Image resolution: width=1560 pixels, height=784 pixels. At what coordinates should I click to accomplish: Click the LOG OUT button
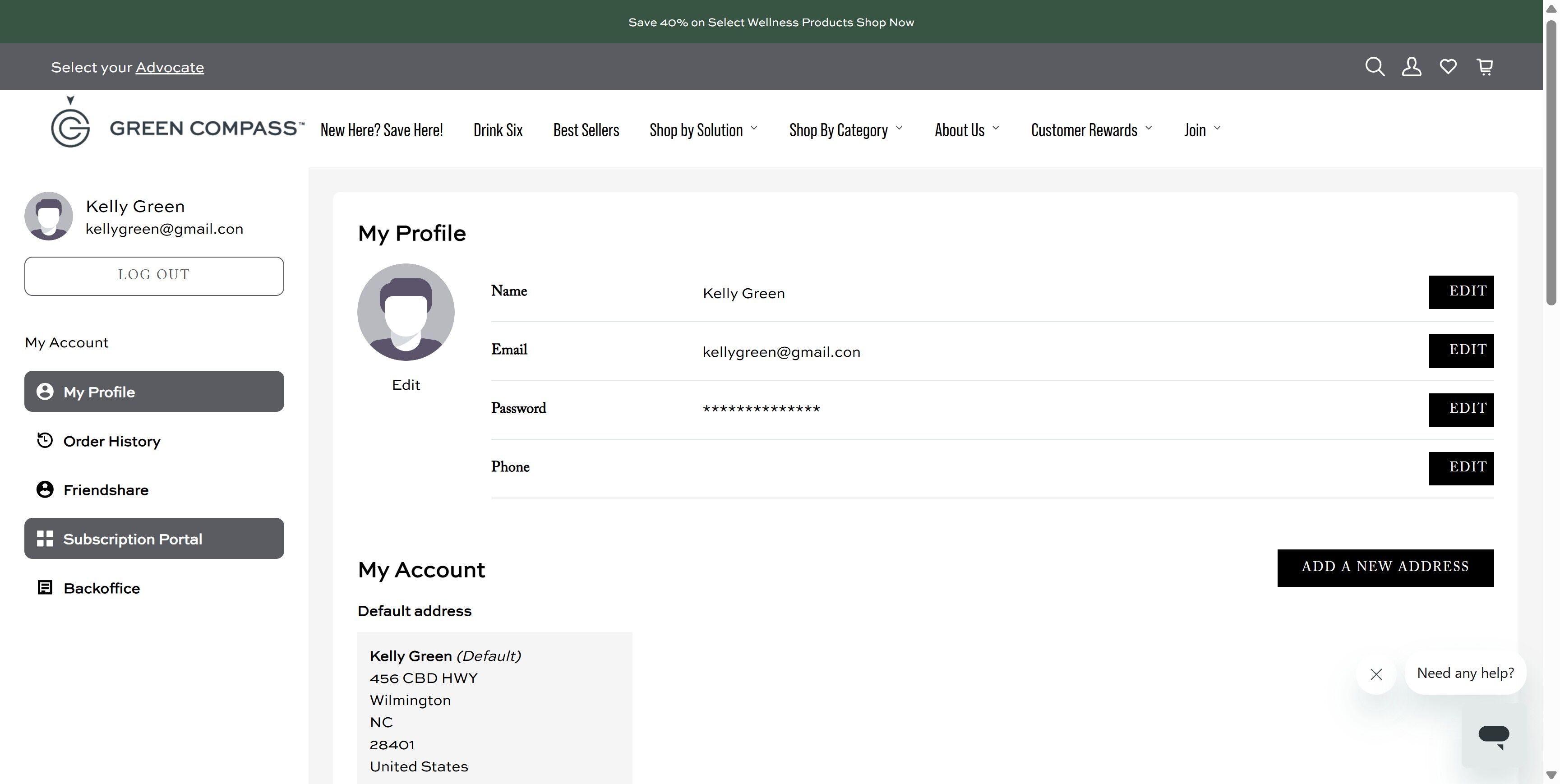[x=154, y=276]
